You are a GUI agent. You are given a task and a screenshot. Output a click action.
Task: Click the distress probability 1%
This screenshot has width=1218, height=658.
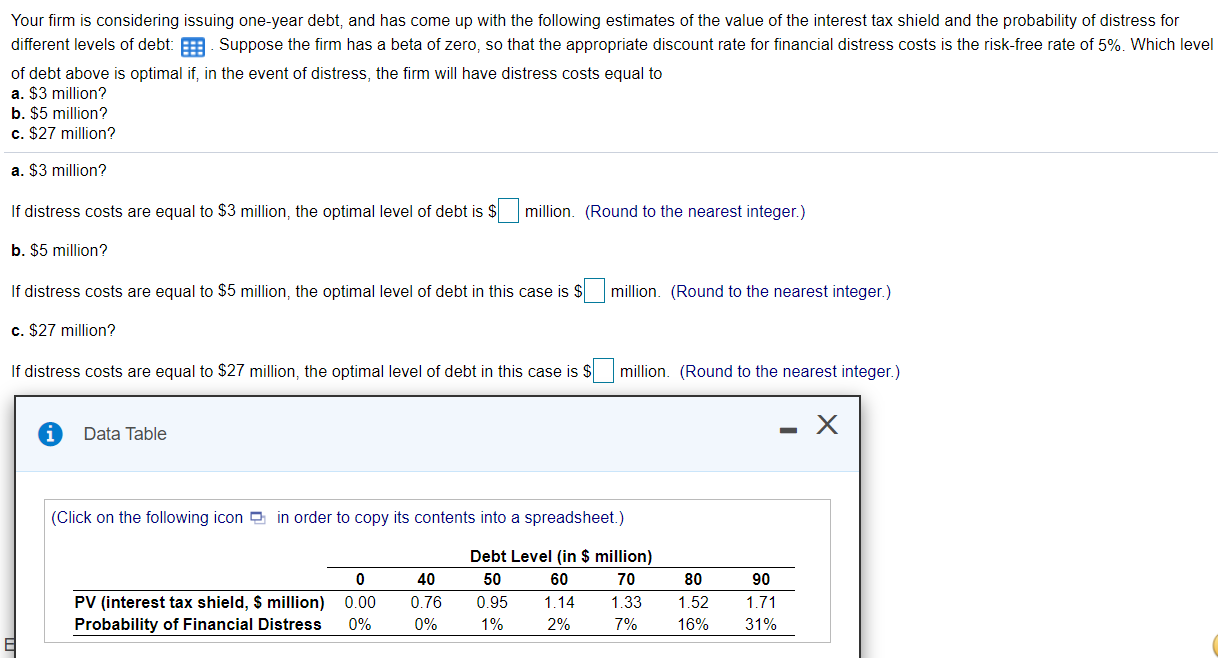pyautogui.click(x=493, y=624)
